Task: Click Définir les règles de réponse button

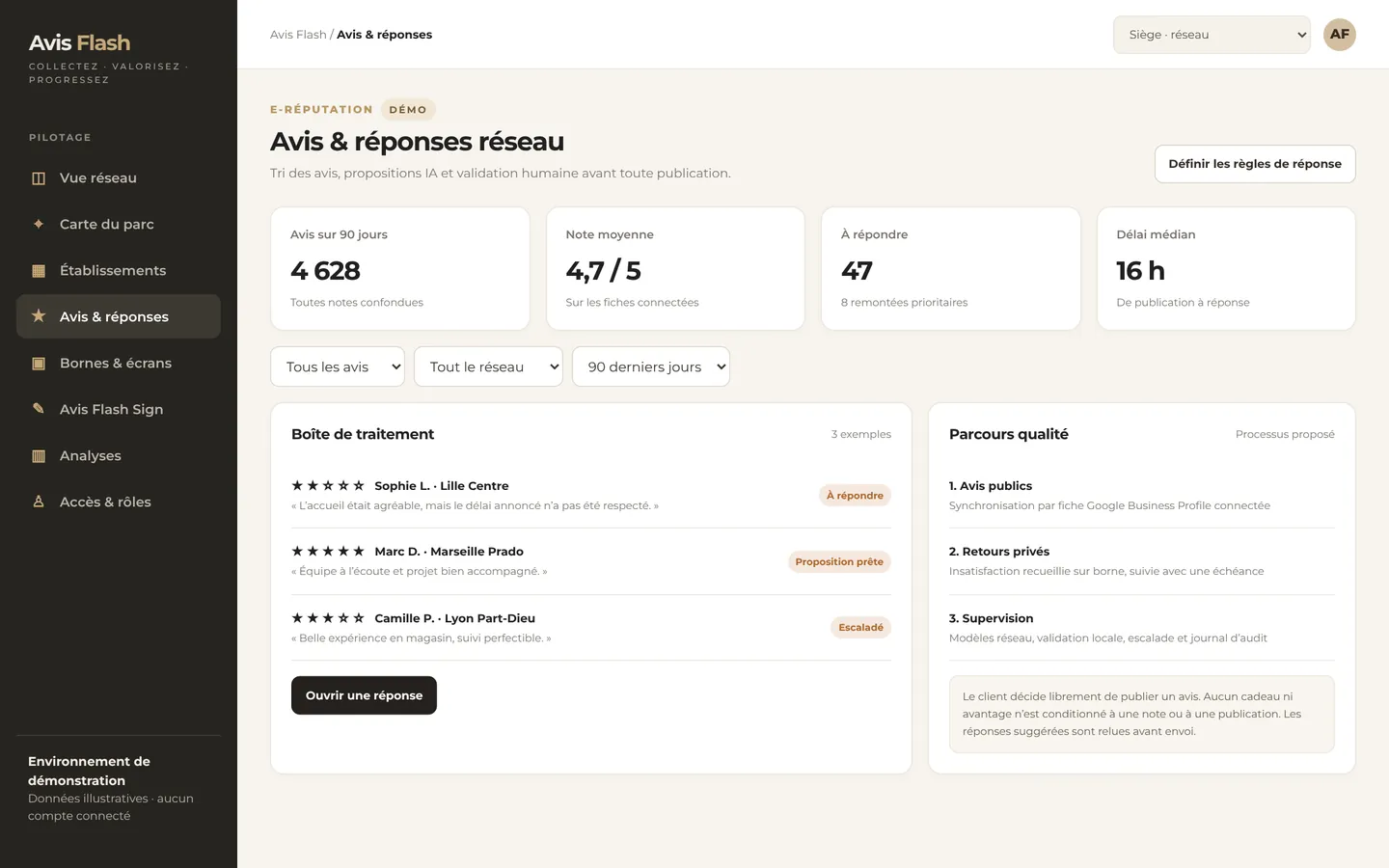Action: (1255, 164)
